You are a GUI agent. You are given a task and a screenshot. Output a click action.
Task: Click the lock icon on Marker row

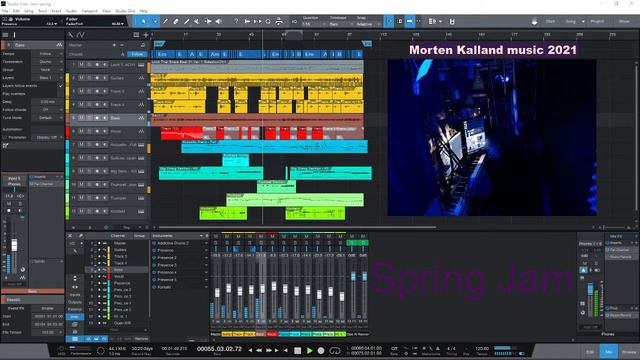(x=143, y=45)
